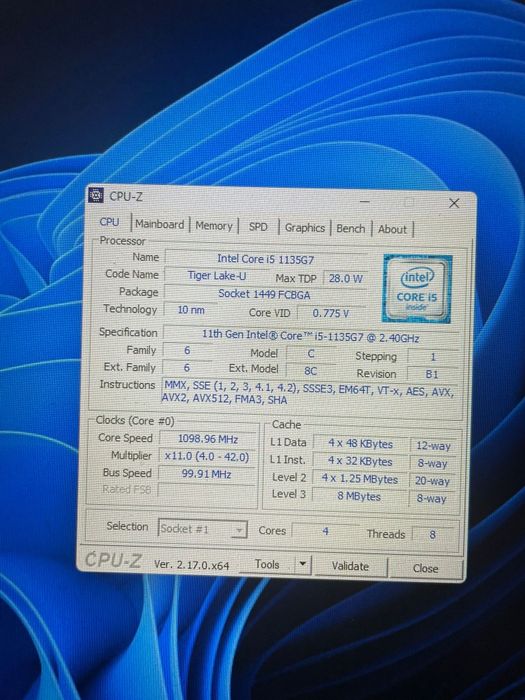The image size is (525, 700).
Task: Open the About tab
Action: point(392,229)
